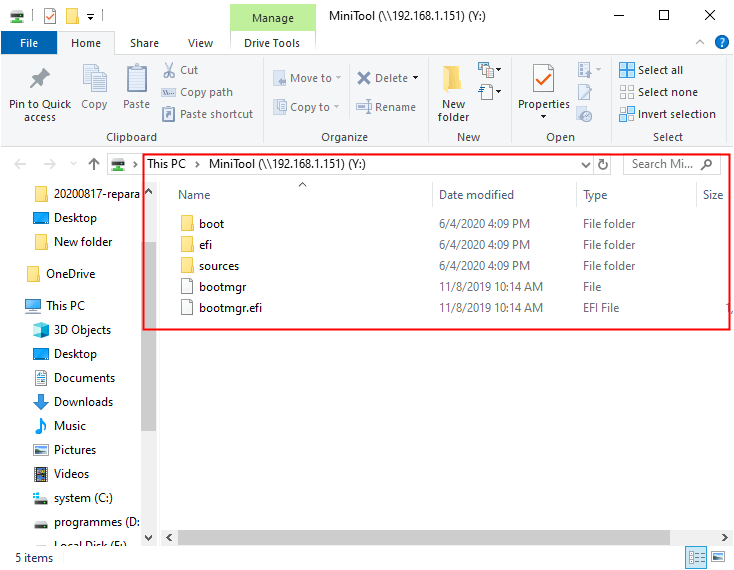The width and height of the screenshot is (734, 570).
Task: Click New folder icon in Quick Access Toolbar
Action: pyautogui.click(x=72, y=16)
